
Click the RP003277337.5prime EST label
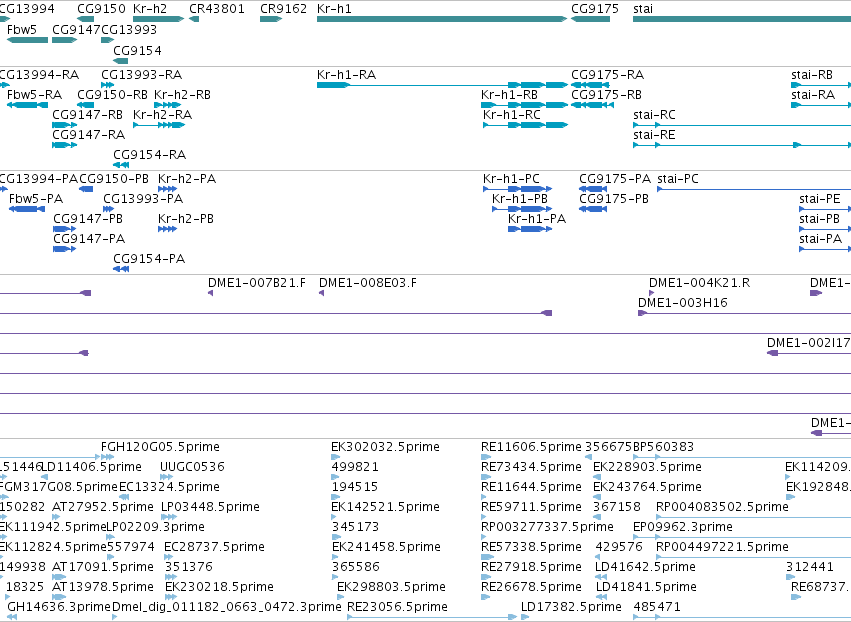pos(547,526)
